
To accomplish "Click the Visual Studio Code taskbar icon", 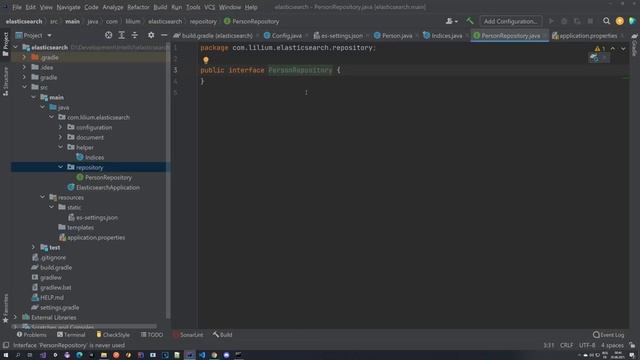I will [202, 355].
